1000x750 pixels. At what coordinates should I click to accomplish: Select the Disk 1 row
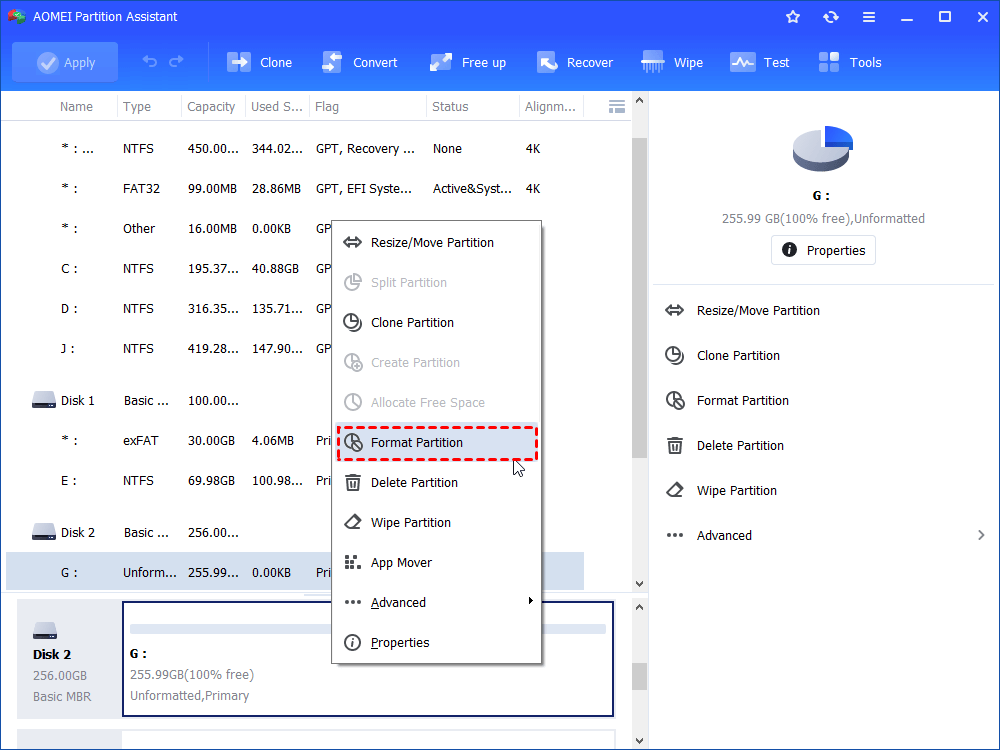point(295,401)
